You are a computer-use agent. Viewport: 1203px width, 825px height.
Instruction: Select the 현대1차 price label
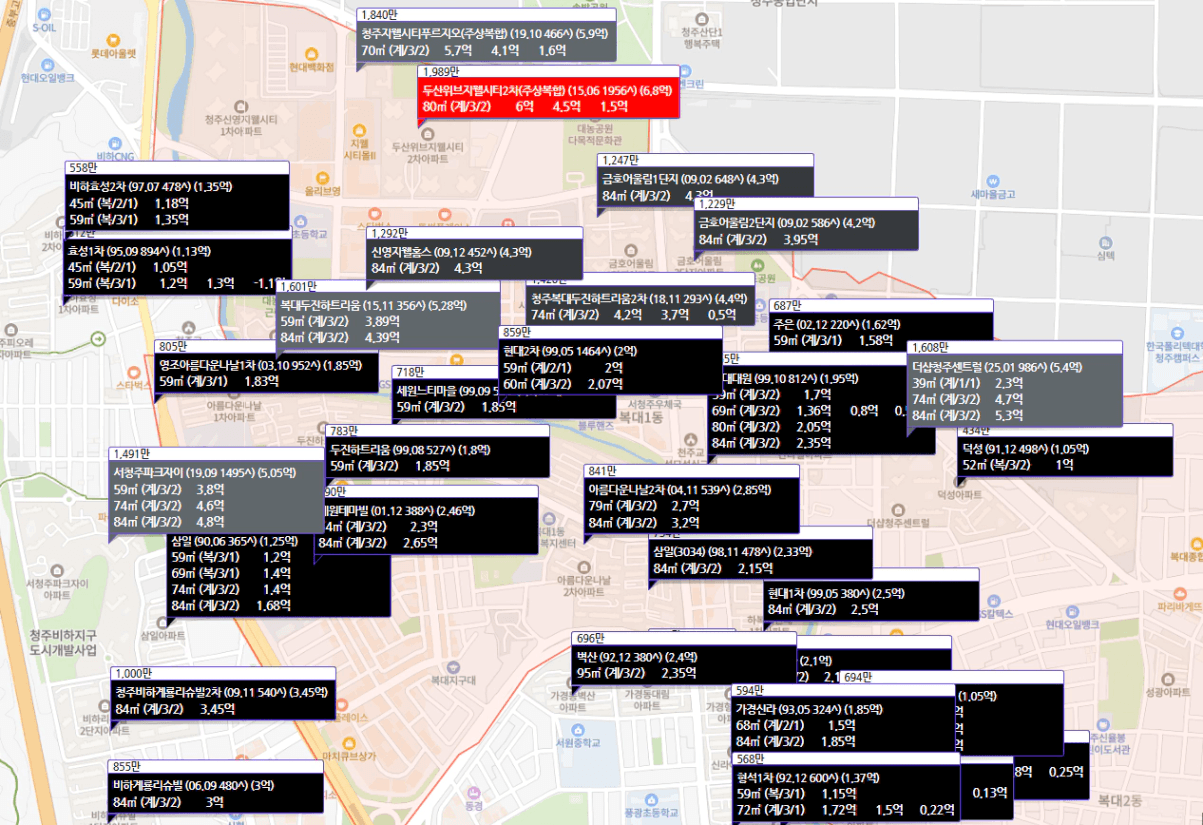pos(871,595)
